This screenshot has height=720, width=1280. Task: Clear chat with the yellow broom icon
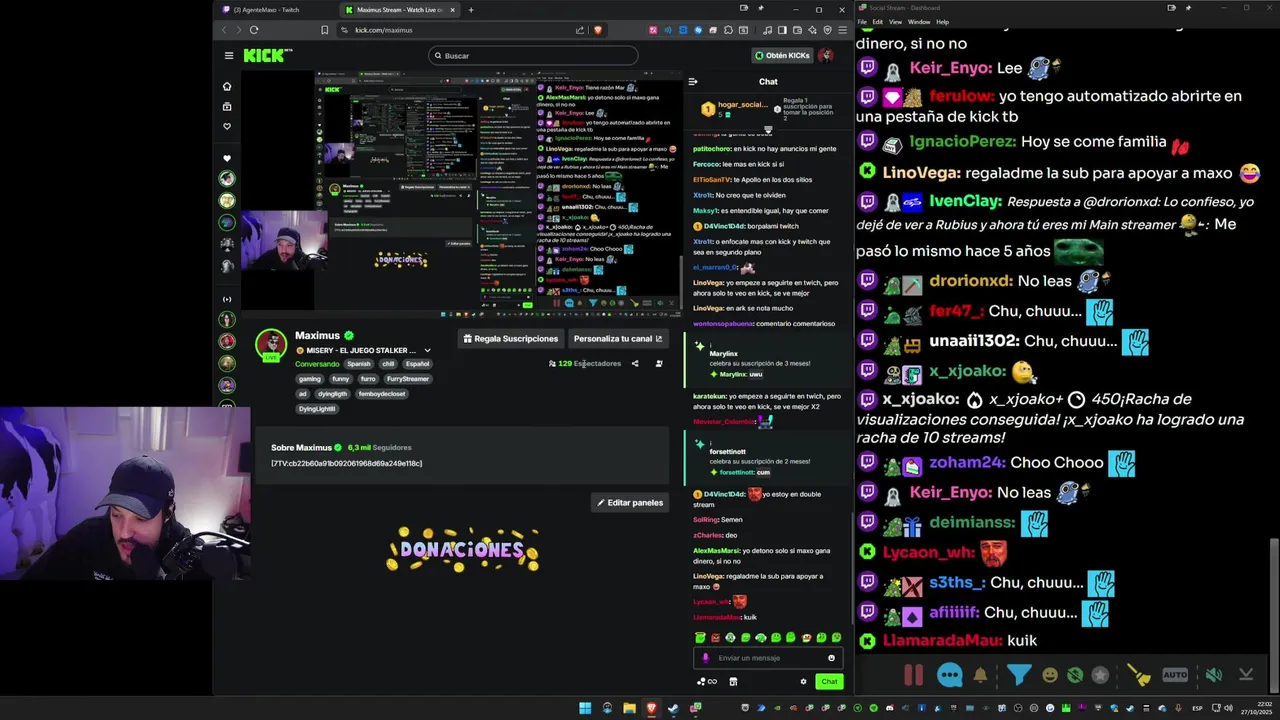click(1140, 675)
